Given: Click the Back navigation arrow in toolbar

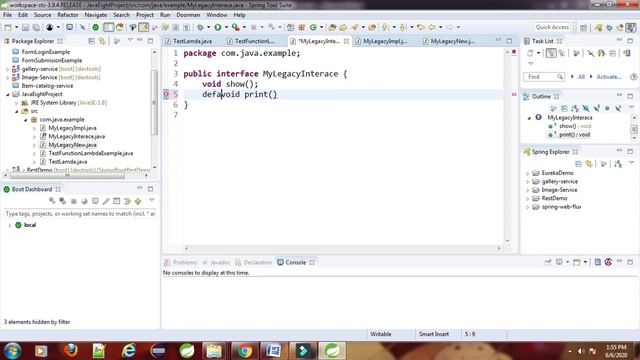Looking at the screenshot, I should (x=432, y=27).
